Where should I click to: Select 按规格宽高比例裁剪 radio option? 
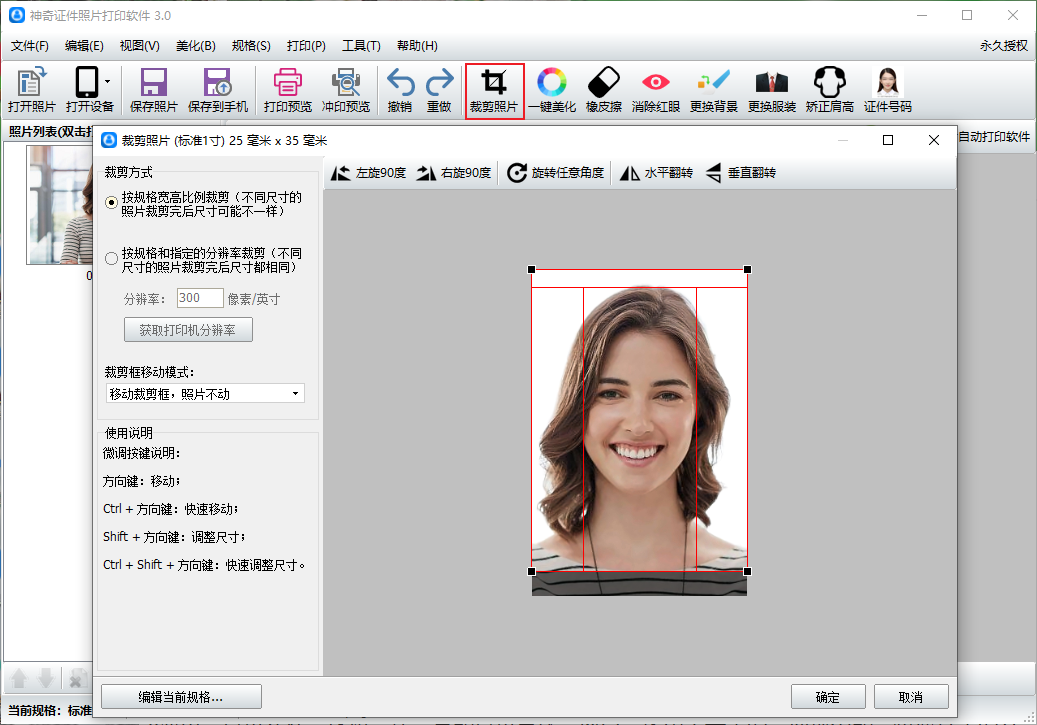[112, 202]
